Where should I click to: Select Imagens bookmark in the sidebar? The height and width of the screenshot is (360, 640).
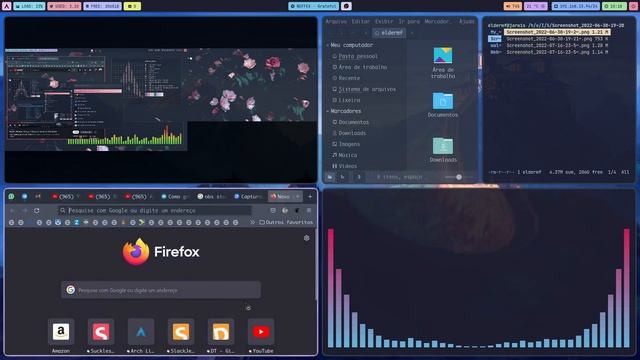click(346, 144)
